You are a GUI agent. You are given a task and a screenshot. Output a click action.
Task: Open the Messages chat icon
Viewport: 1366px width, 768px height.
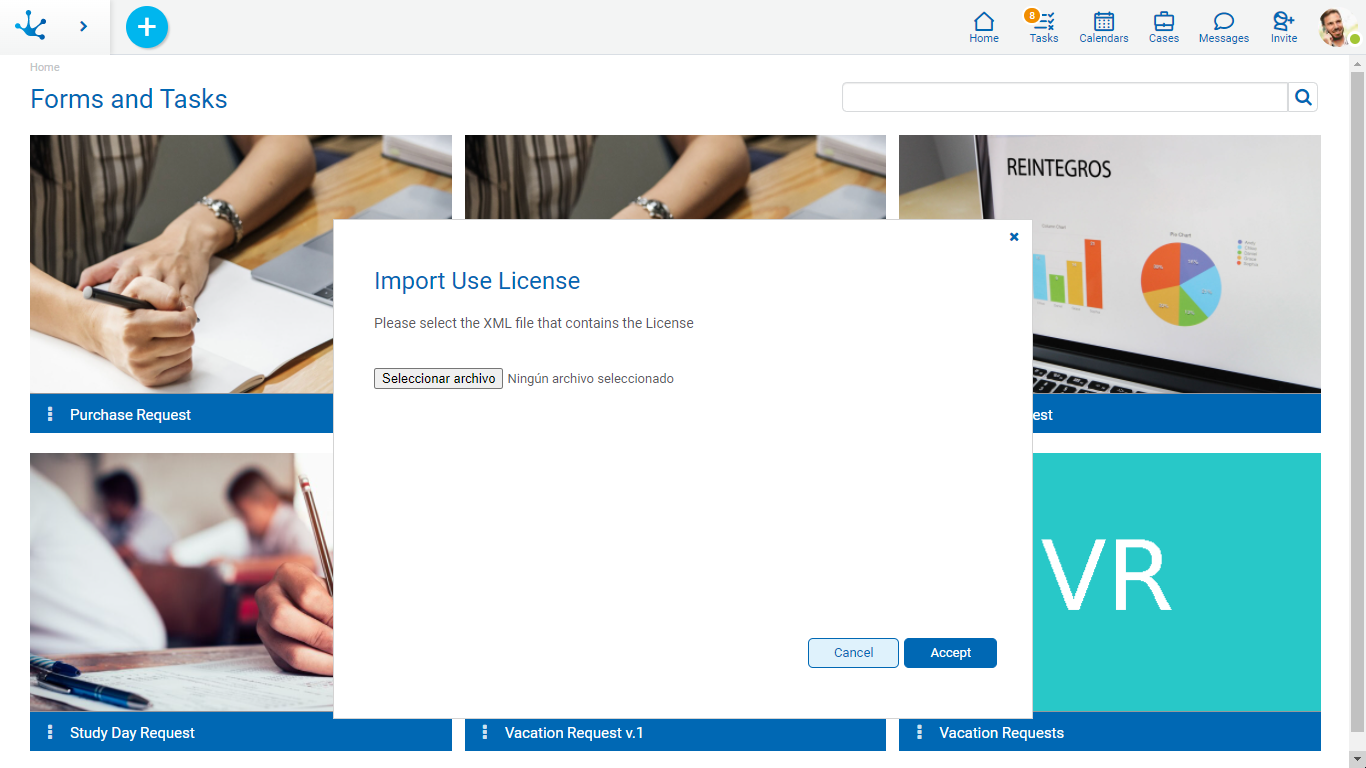tap(1223, 27)
